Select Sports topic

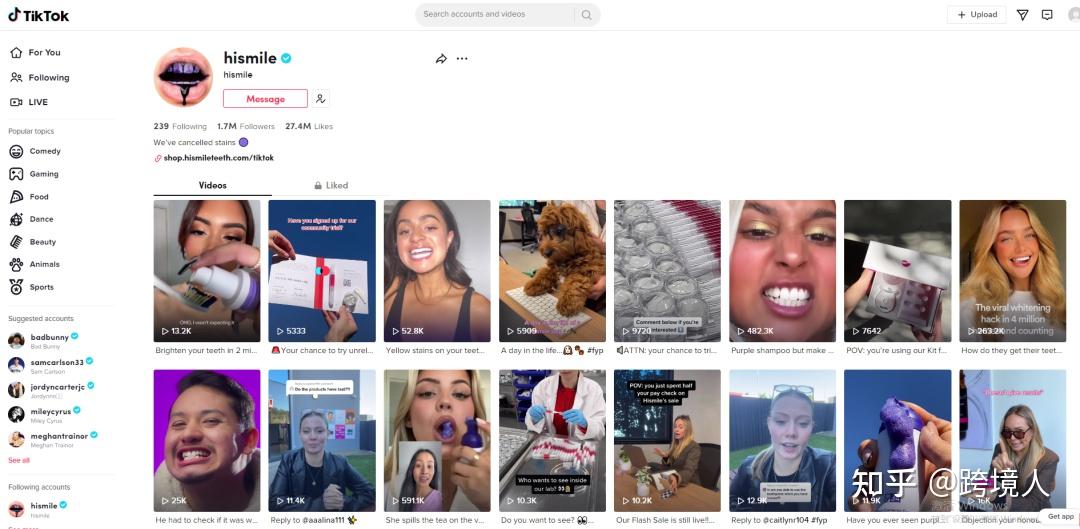coord(32,287)
